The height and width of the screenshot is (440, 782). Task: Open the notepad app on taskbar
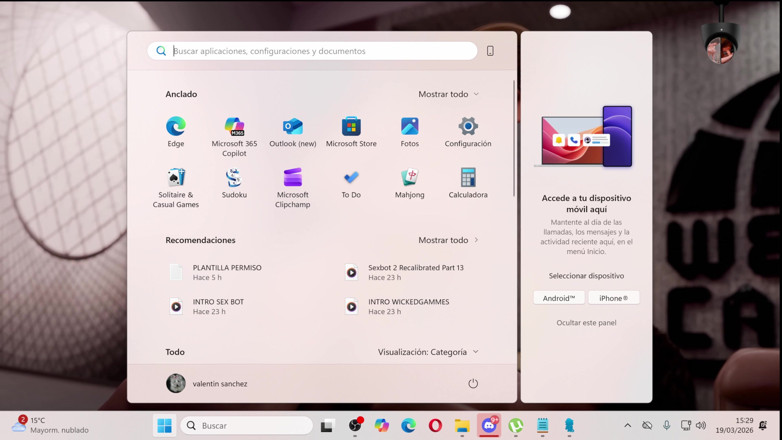click(x=543, y=426)
